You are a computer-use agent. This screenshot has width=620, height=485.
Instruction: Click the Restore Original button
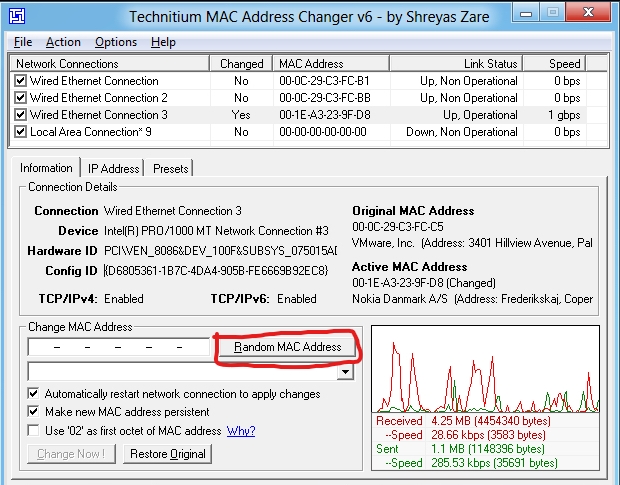tap(169, 454)
